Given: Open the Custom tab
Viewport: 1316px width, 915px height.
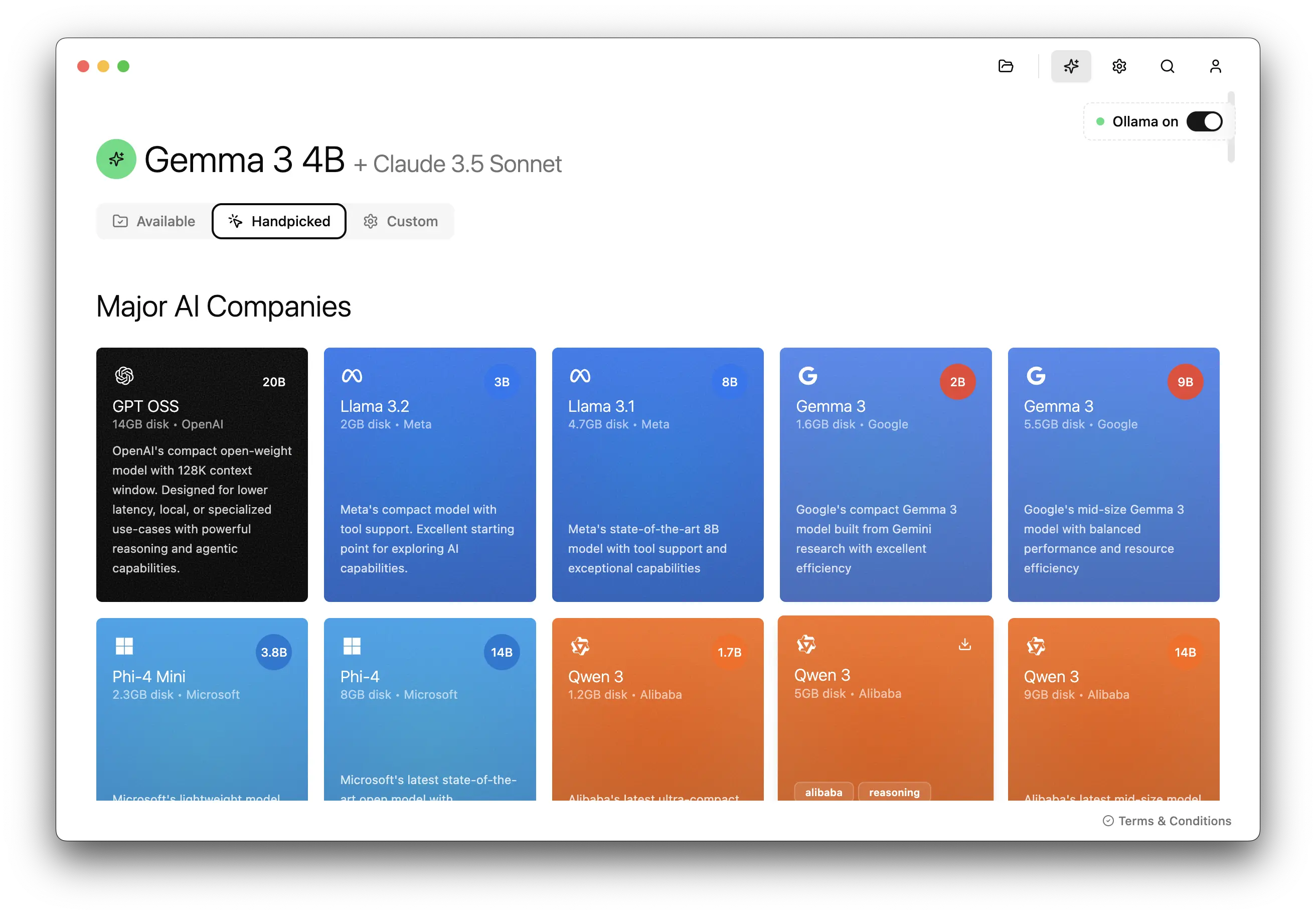Looking at the screenshot, I should [401, 221].
